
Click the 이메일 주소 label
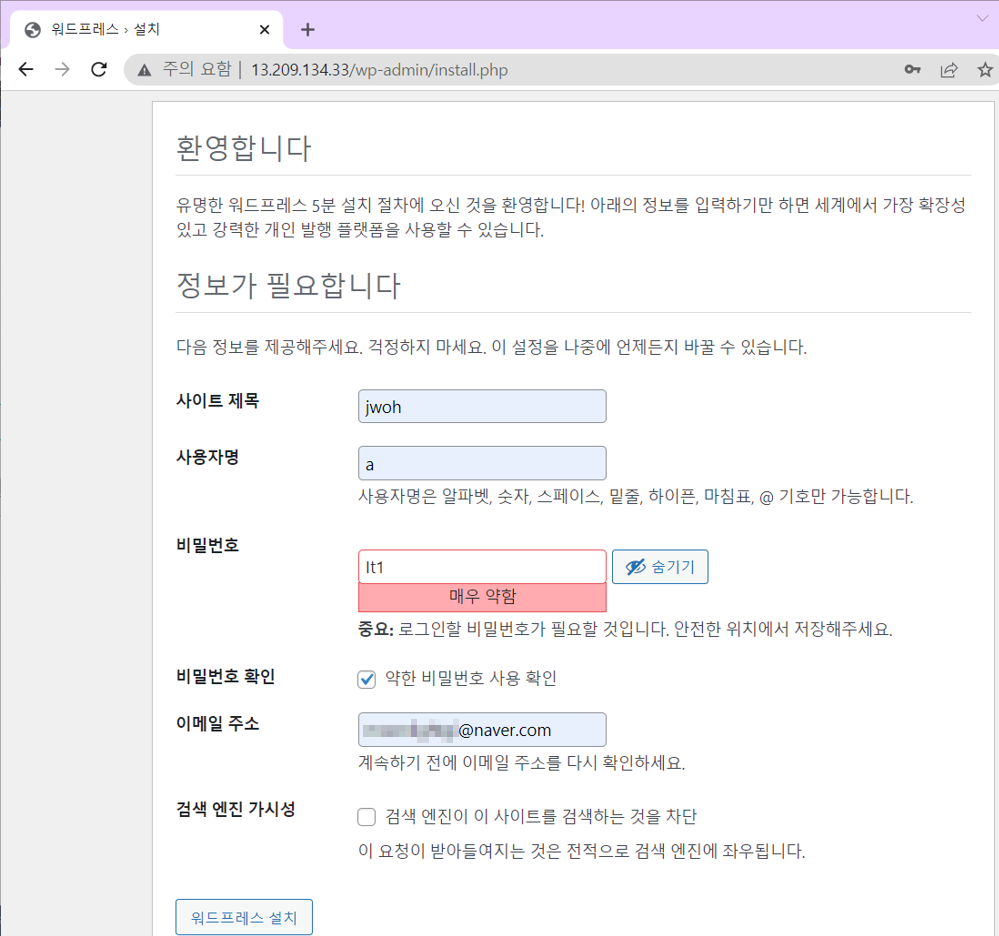coord(217,724)
